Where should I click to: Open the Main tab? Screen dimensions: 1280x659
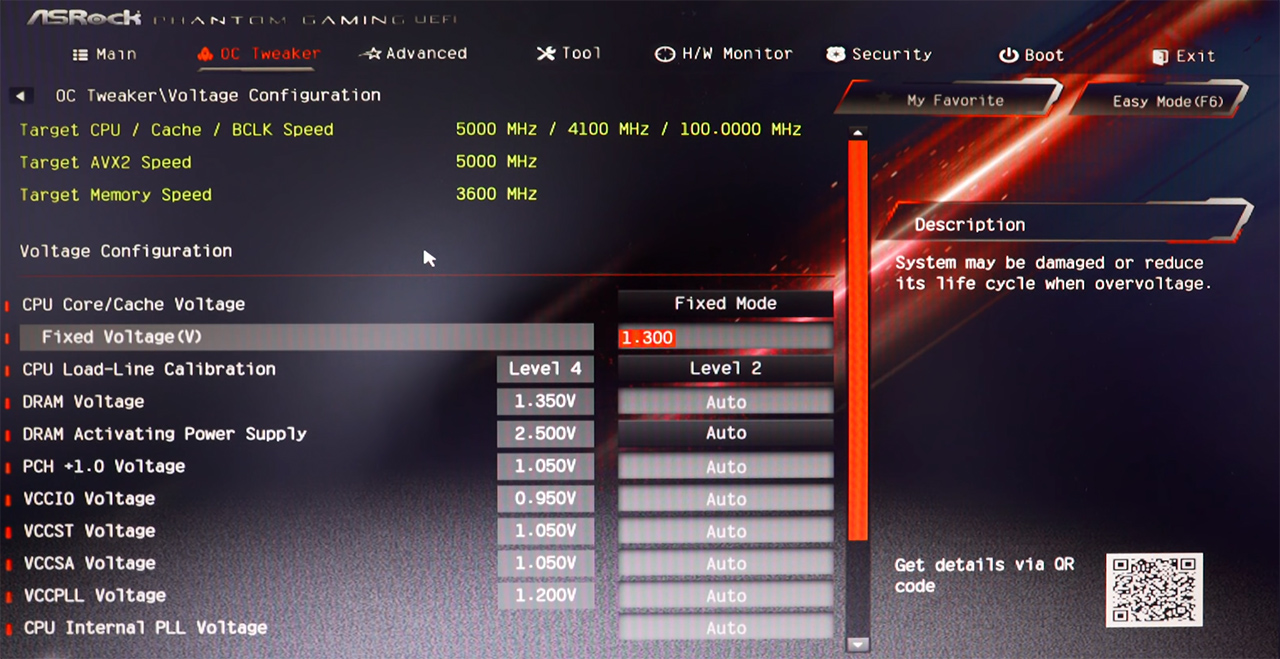(104, 54)
